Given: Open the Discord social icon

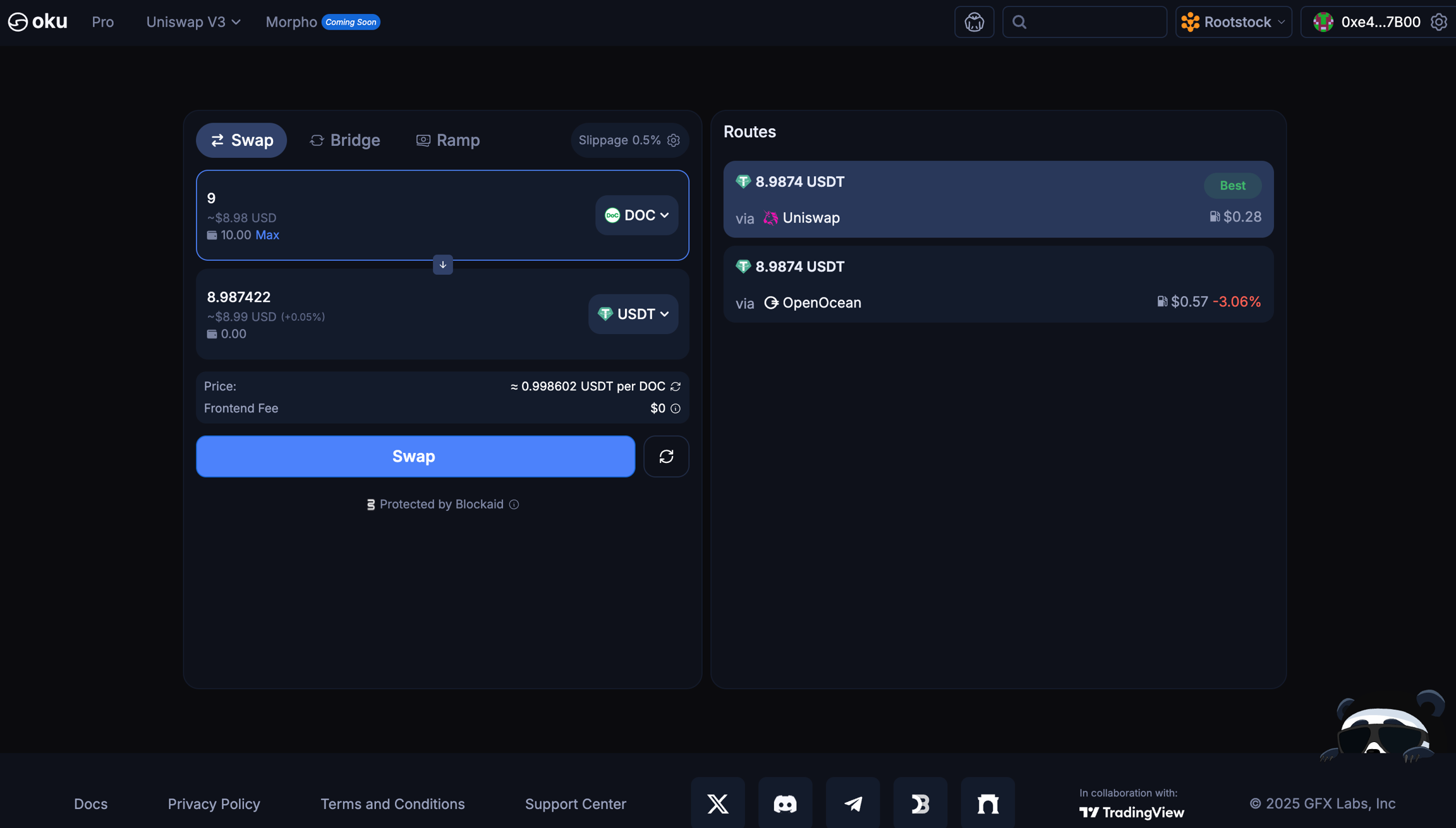Looking at the screenshot, I should (785, 803).
